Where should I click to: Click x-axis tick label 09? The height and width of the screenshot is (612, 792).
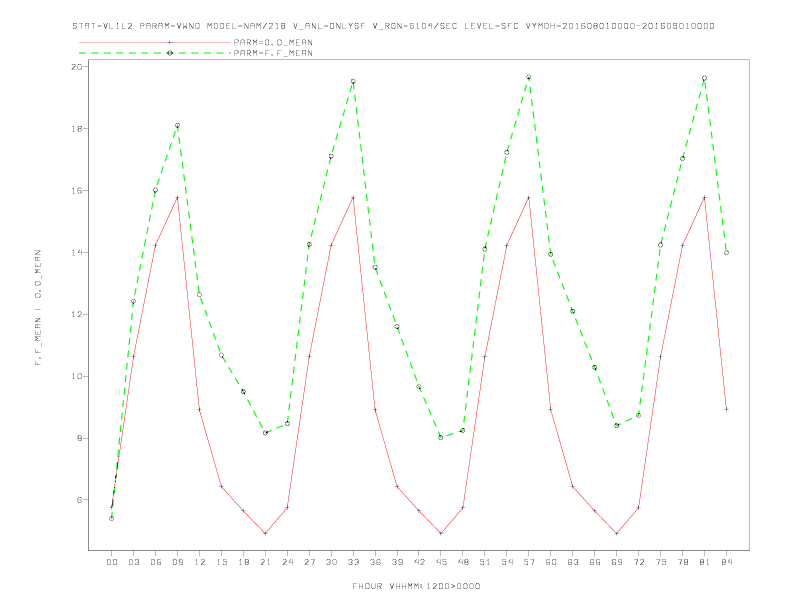[x=177, y=562]
